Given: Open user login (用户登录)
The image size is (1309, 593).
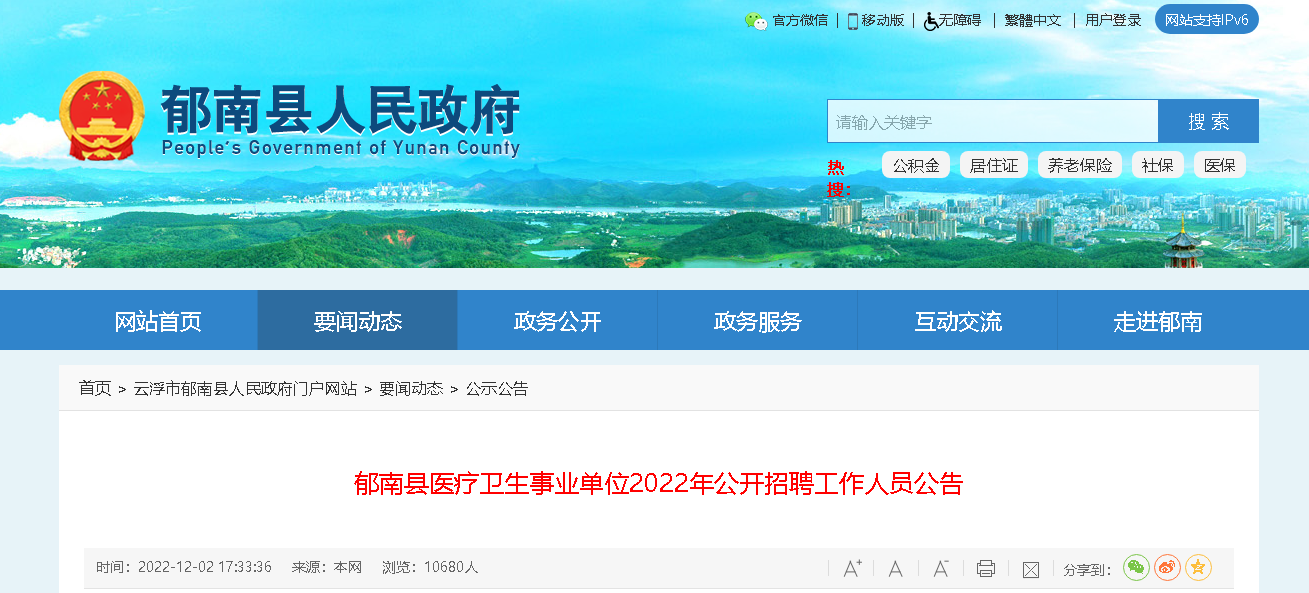Looking at the screenshot, I should click(1113, 20).
